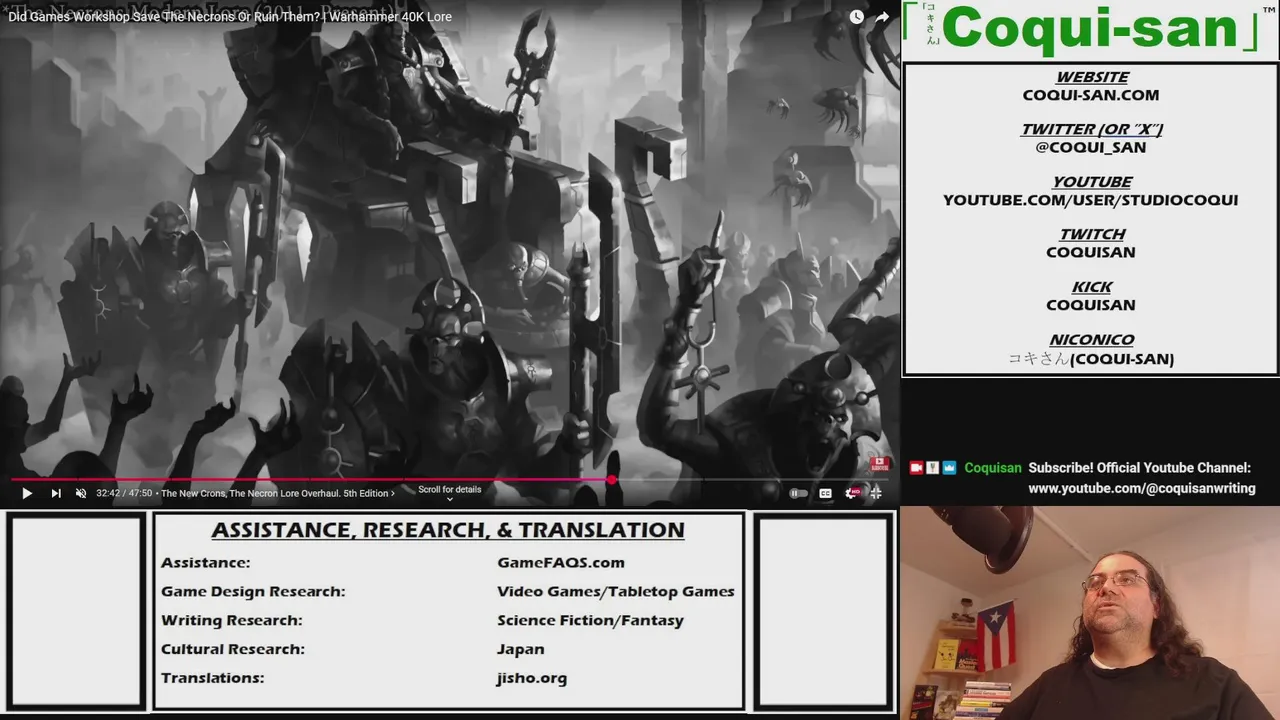Image resolution: width=1280 pixels, height=720 pixels.
Task: Click the 32:42 / 47:50 time display
Action: click(124, 493)
